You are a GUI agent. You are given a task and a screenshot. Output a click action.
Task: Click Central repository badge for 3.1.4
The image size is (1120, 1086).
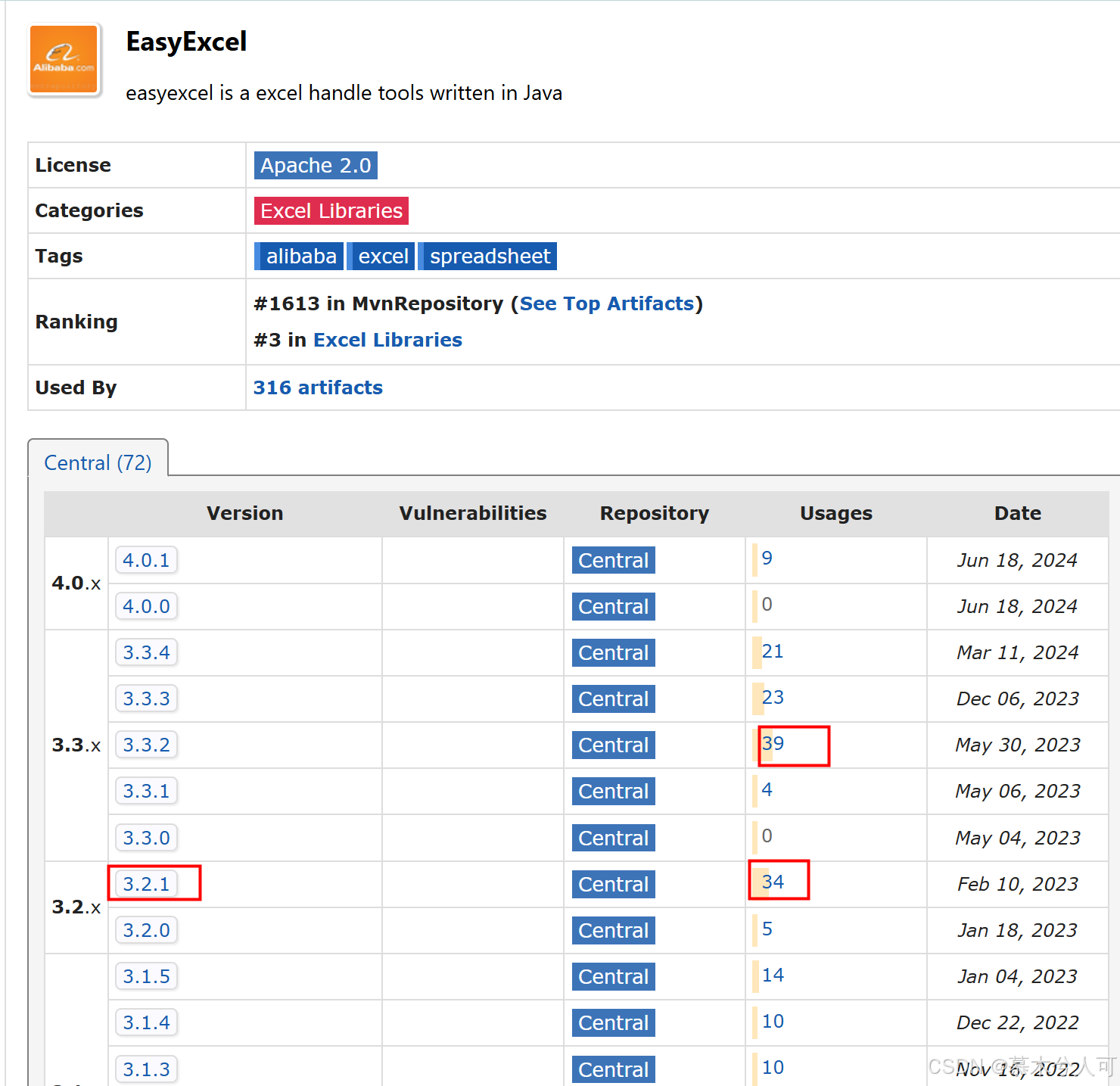[613, 1022]
